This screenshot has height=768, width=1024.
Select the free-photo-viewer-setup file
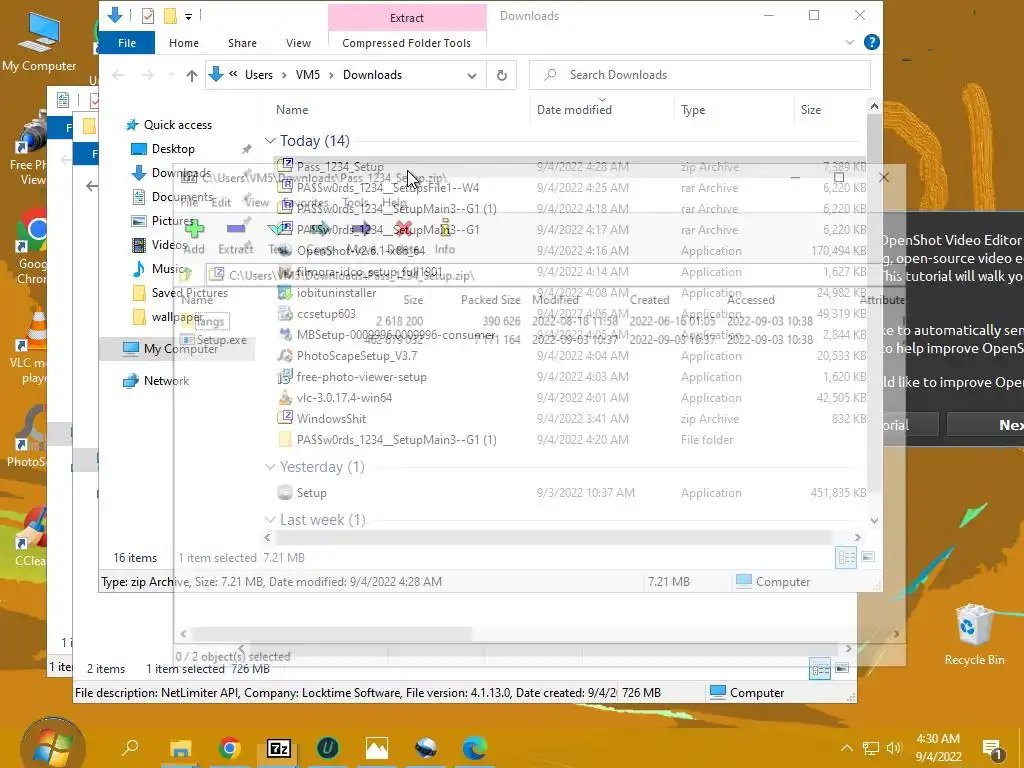click(361, 377)
